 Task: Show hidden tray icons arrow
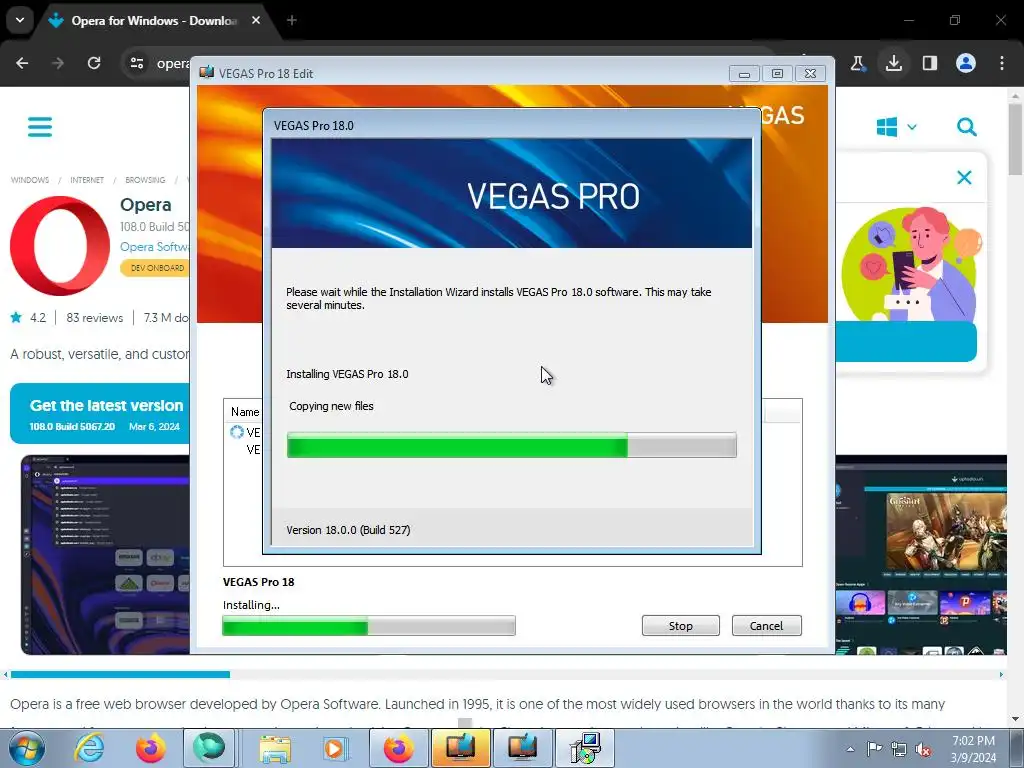850,749
